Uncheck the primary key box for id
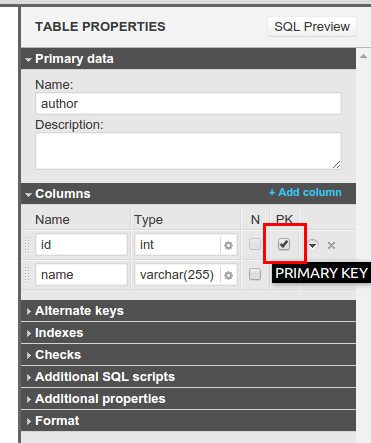 (x=284, y=244)
